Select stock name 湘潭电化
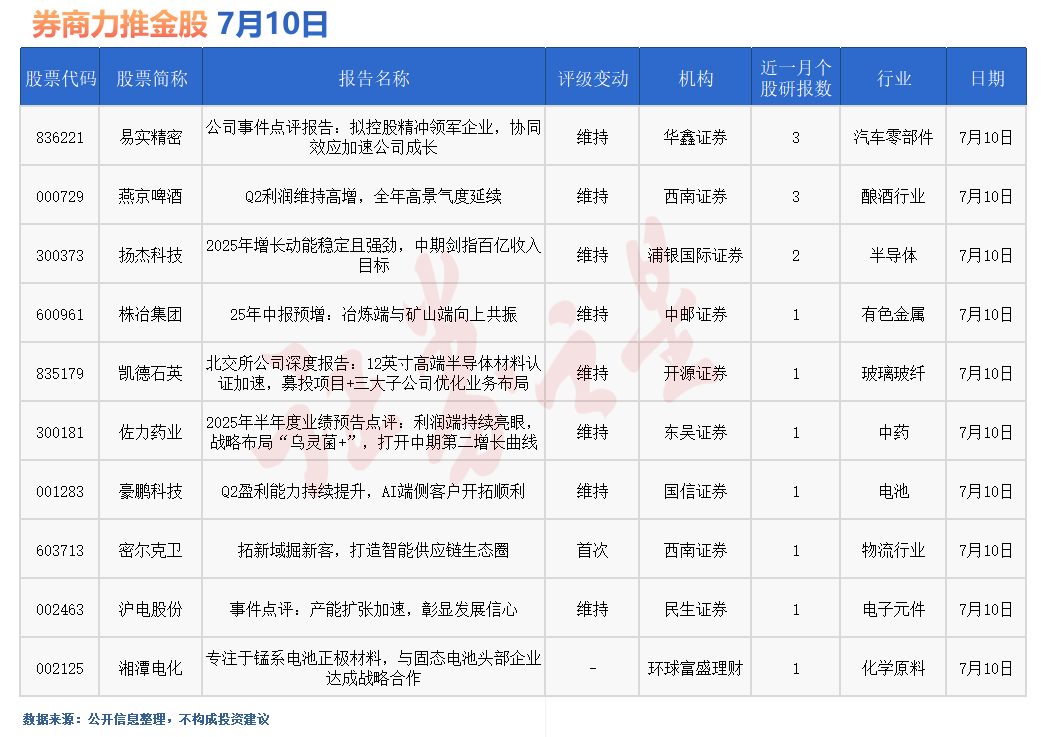This screenshot has width=1048, height=737. 150,668
